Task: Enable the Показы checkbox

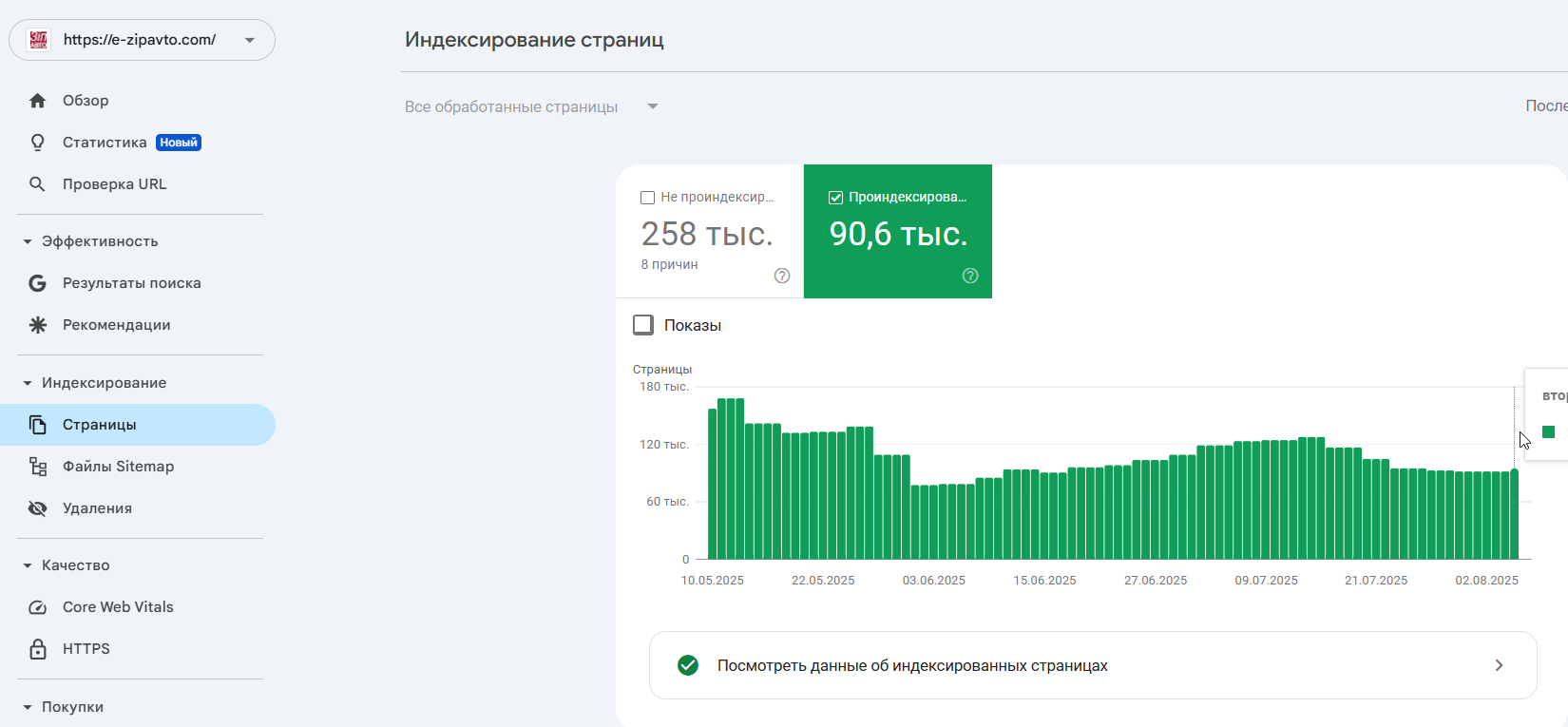Action: pyautogui.click(x=643, y=325)
